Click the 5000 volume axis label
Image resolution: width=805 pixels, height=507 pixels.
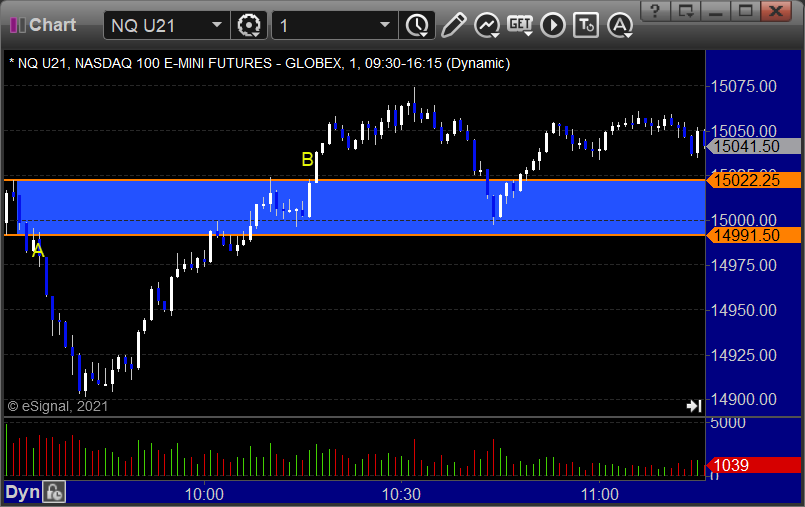click(x=727, y=423)
